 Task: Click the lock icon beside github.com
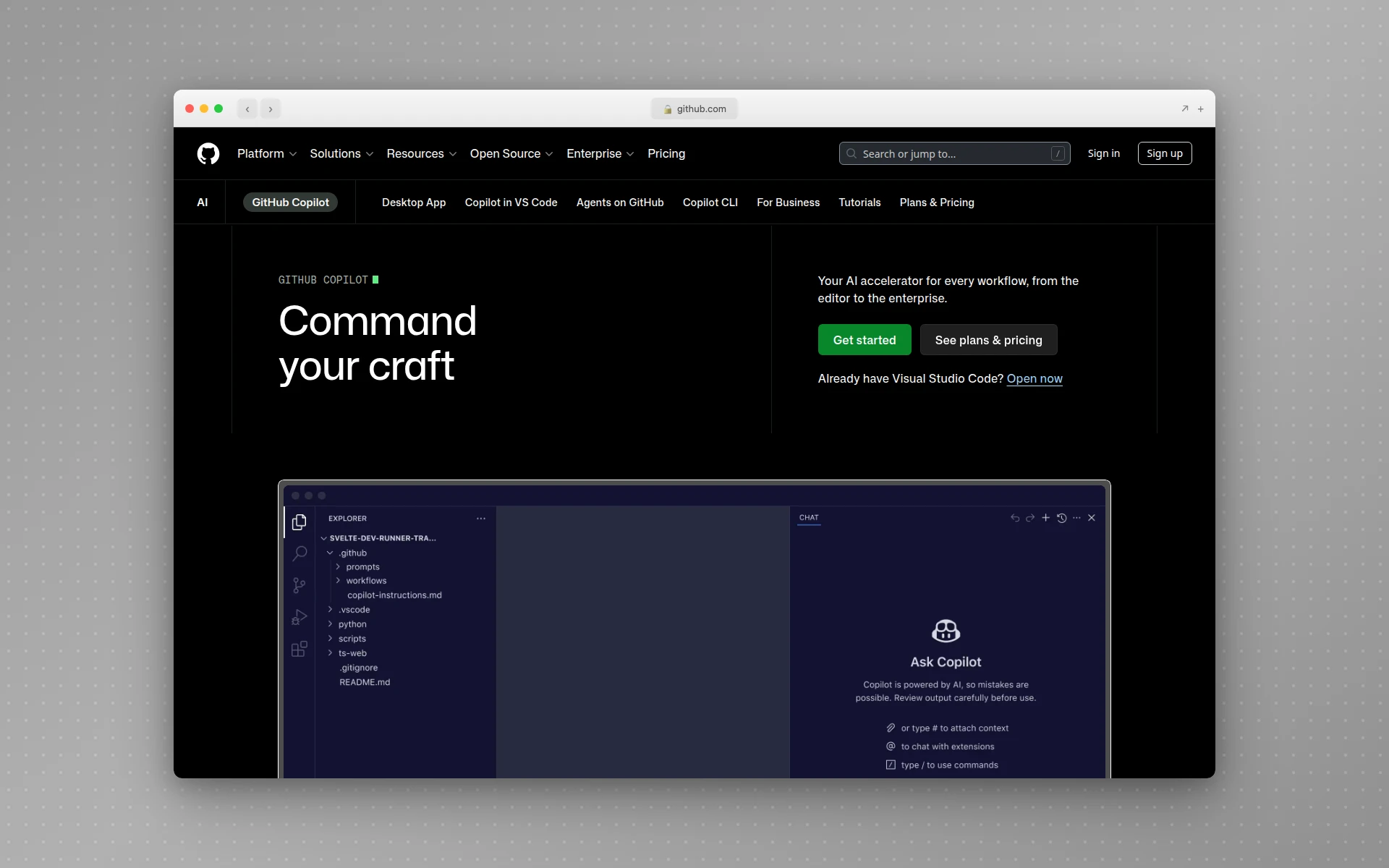pyautogui.click(x=668, y=109)
